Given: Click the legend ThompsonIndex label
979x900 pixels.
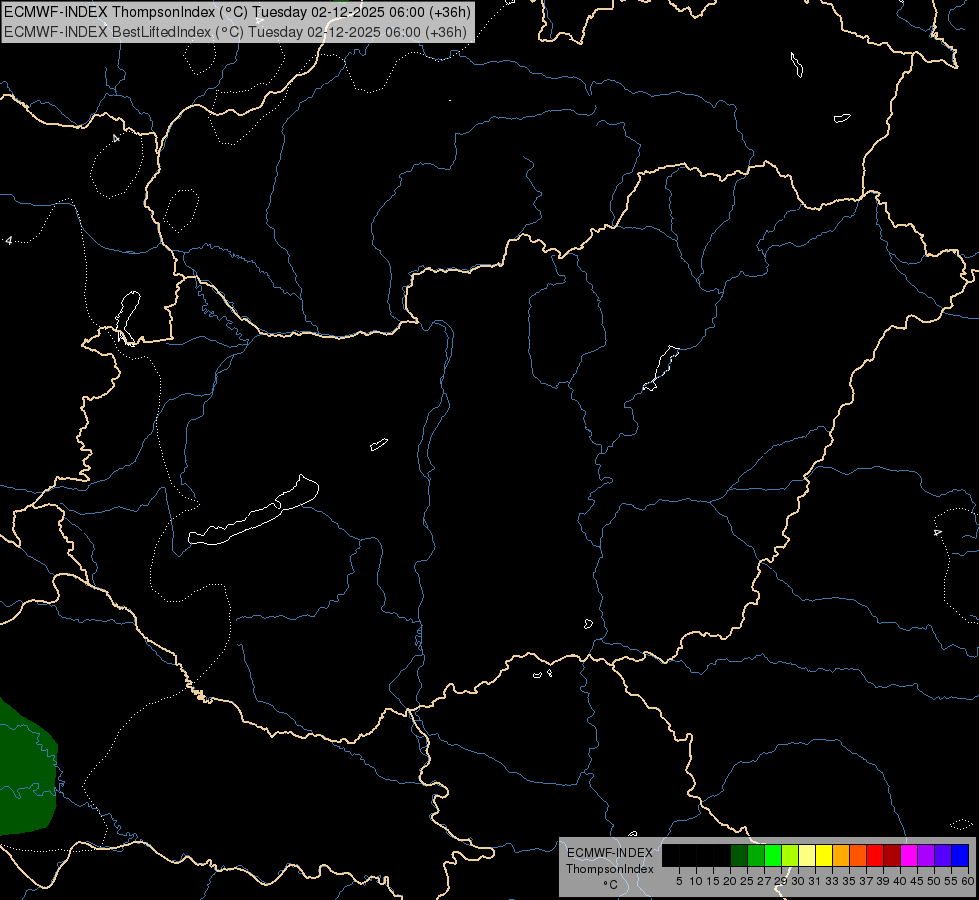Looking at the screenshot, I should [x=610, y=869].
